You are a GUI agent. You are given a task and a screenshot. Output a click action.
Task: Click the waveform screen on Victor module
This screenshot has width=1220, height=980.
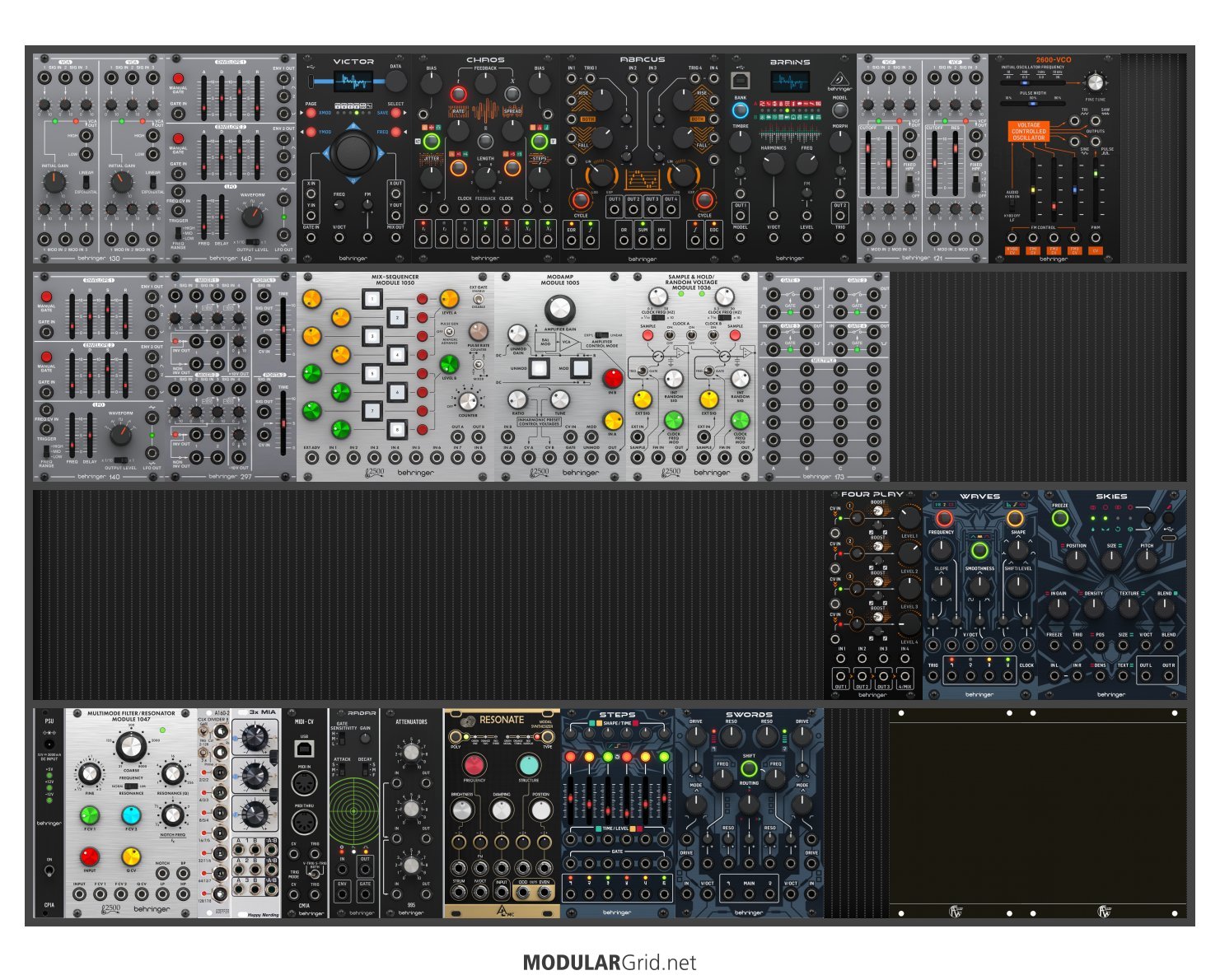tap(353, 81)
